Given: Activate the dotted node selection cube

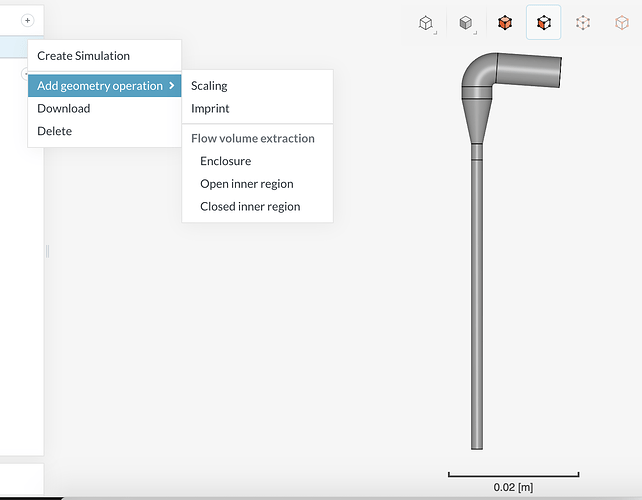Looking at the screenshot, I should pyautogui.click(x=583, y=23).
